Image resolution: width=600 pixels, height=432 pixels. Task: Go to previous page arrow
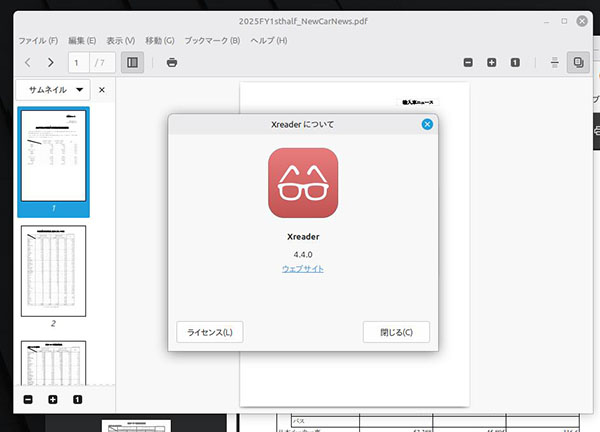(28, 63)
